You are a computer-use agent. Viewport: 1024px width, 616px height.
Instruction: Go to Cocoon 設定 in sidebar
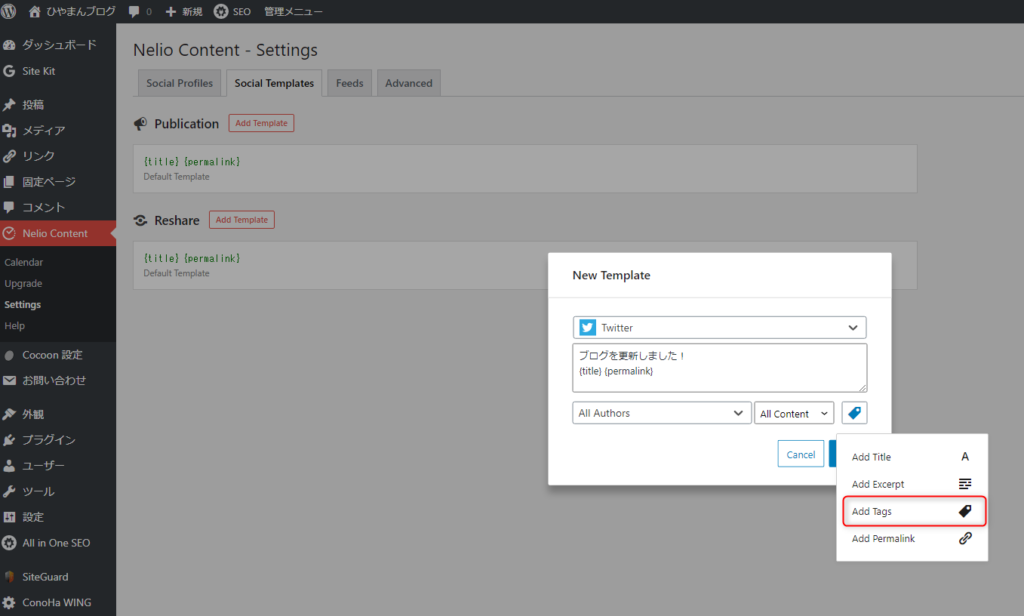tap(52, 355)
